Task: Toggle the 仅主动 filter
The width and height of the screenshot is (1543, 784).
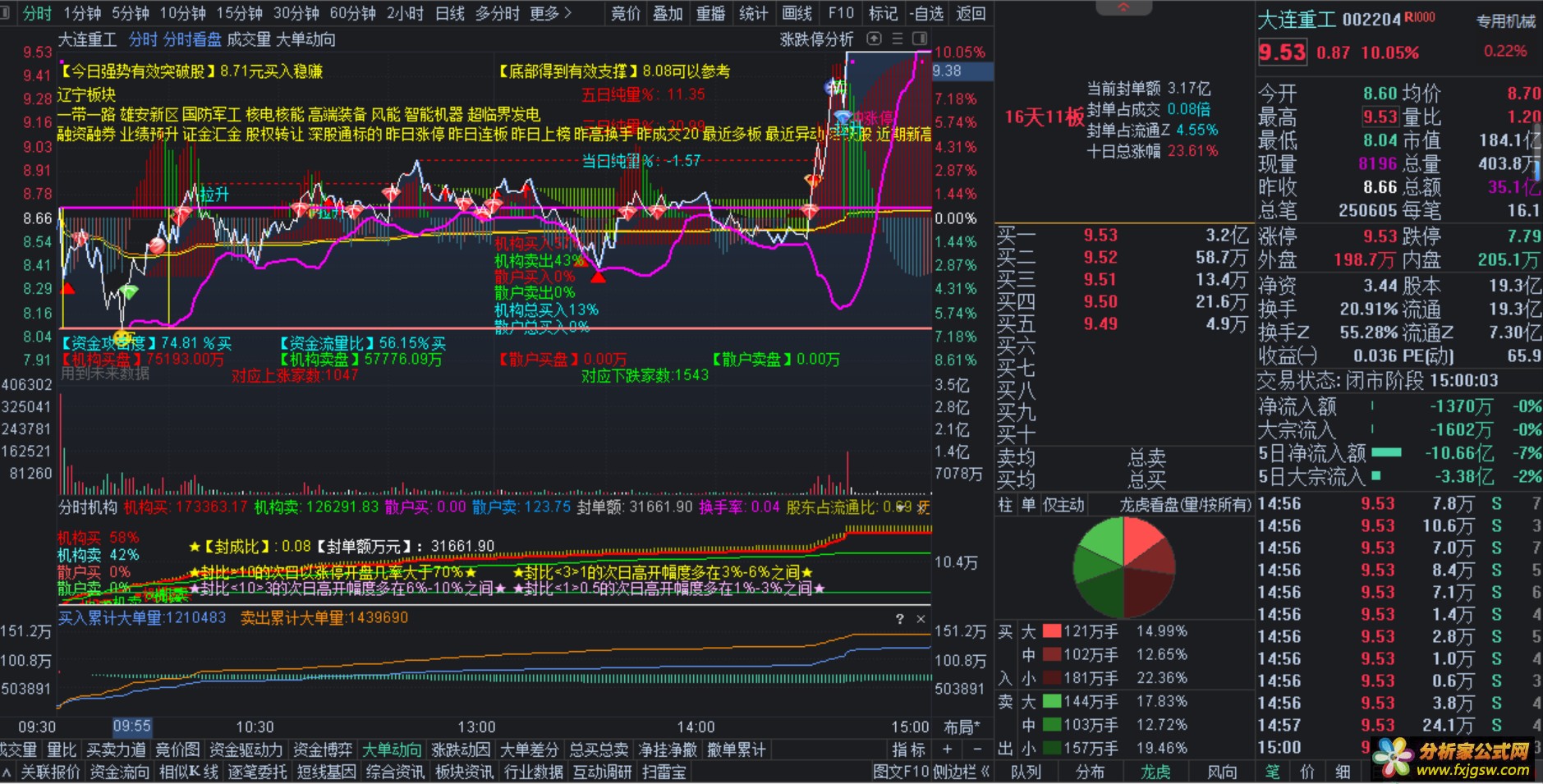Action: coord(1063,505)
